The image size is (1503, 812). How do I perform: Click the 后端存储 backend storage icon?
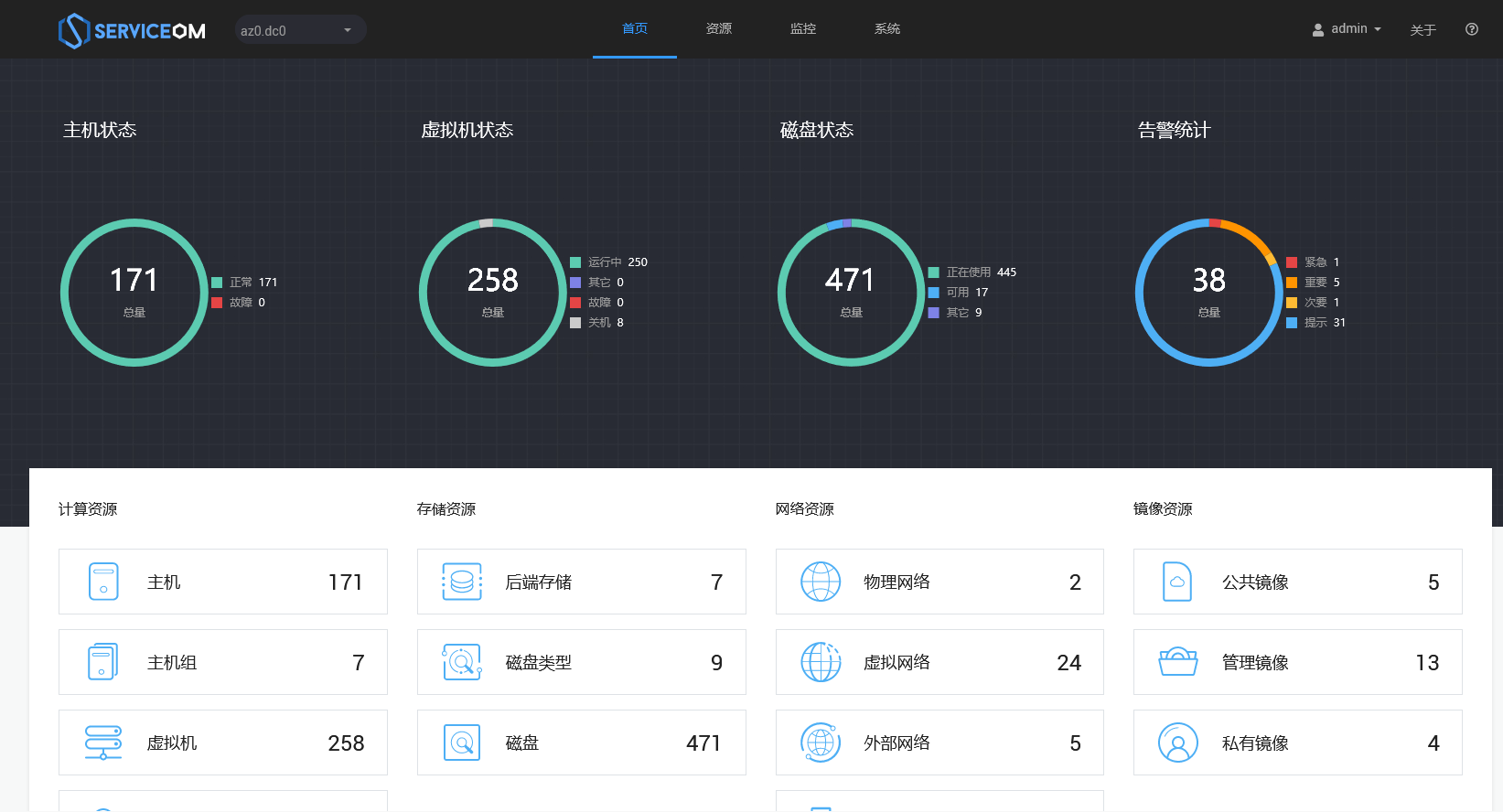pyautogui.click(x=462, y=582)
